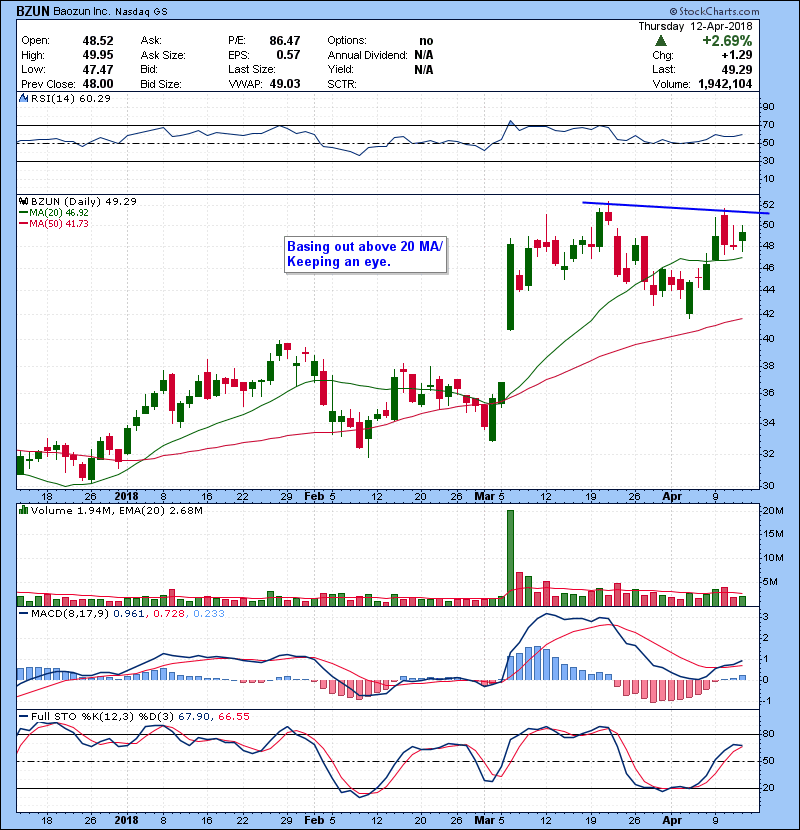Click the date Thursday 12-Apr-2018
The height and width of the screenshot is (830, 800).
click(x=695, y=26)
